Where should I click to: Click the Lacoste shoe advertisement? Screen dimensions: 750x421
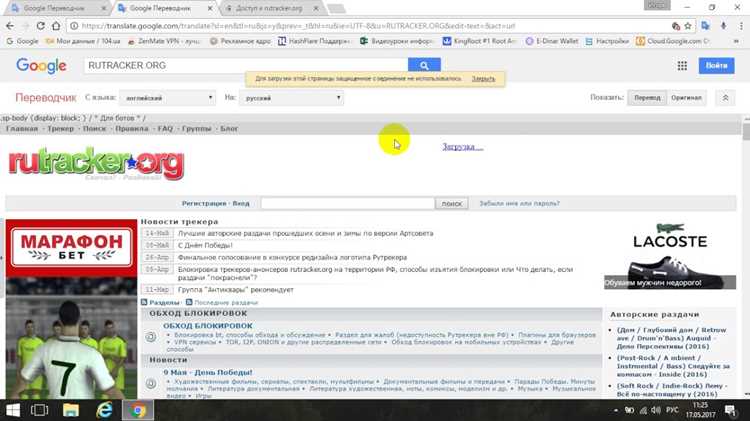(670, 255)
